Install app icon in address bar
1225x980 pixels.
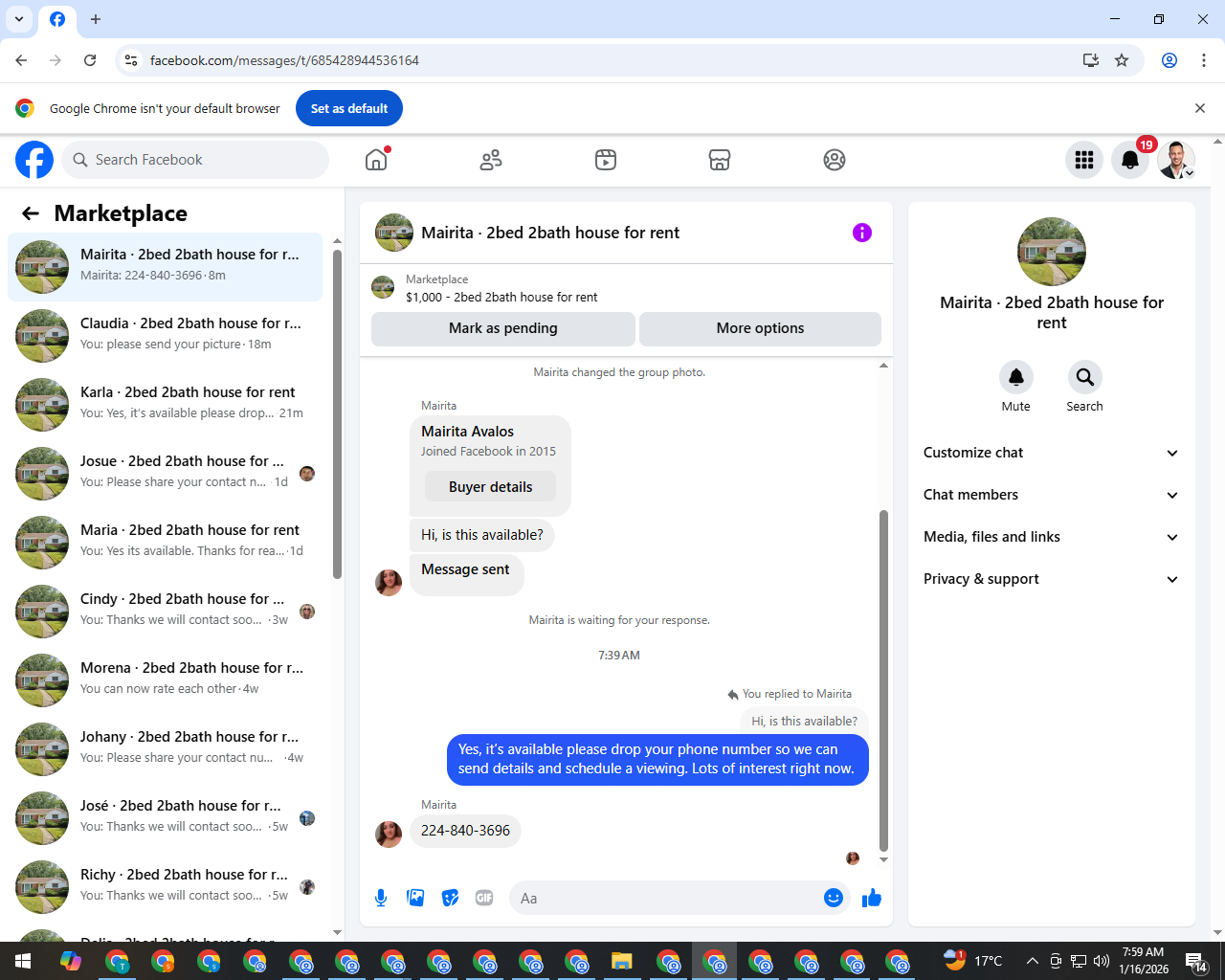pos(1090,60)
